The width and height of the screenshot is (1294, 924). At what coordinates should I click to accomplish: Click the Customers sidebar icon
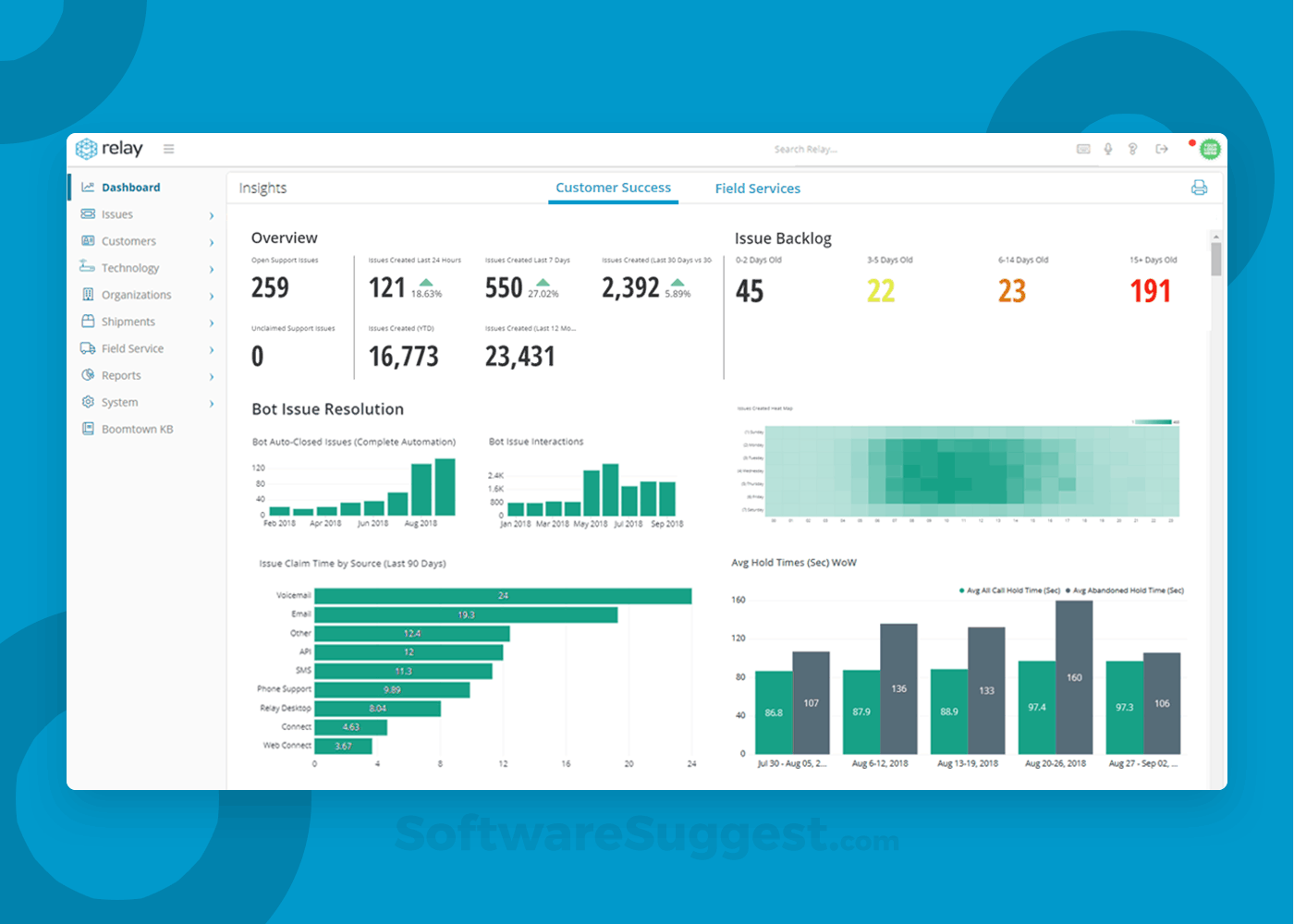(87, 240)
